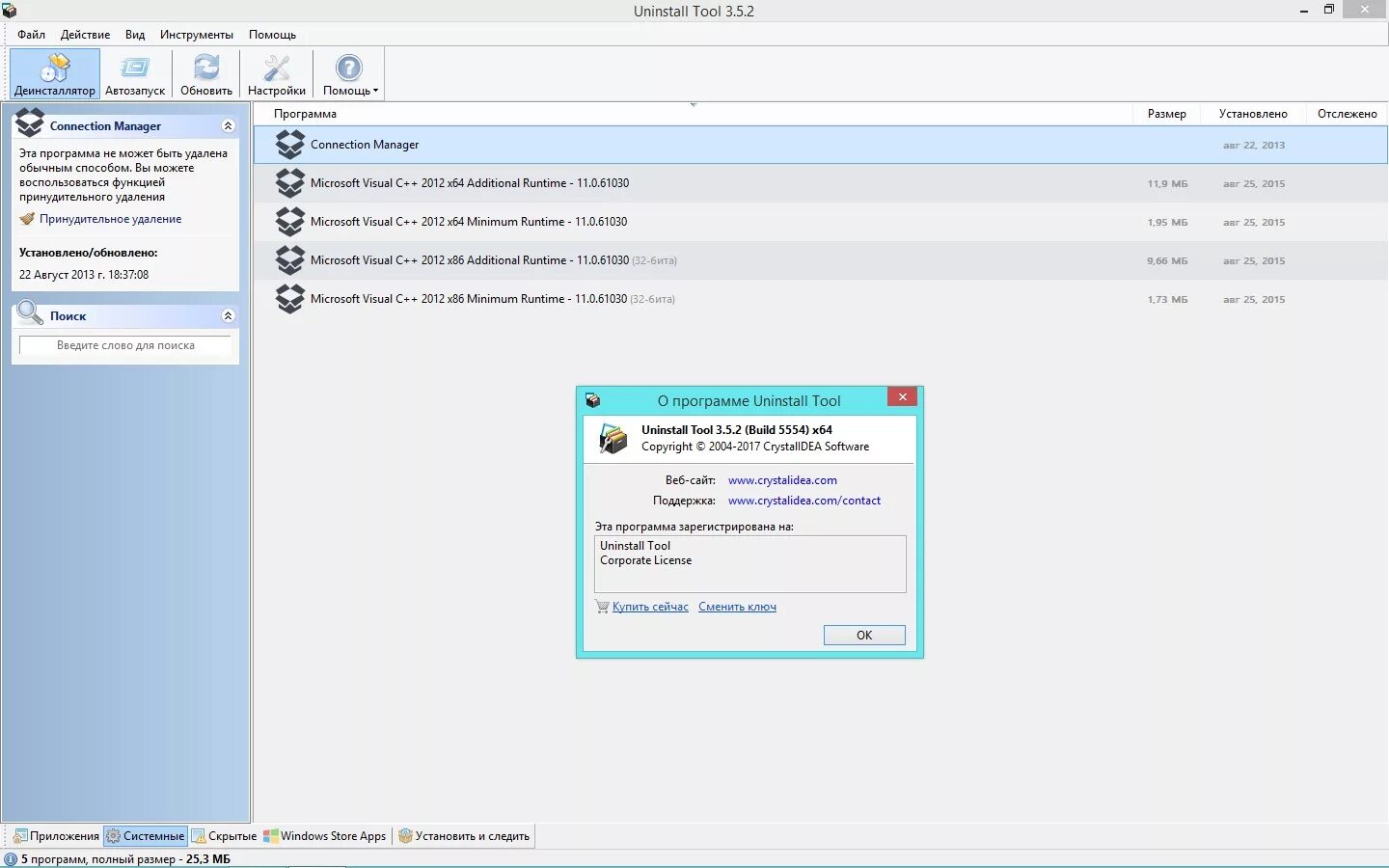
Task: Select Visual C++ 2012 x64 Minimum Runtime row
Action: [821, 222]
